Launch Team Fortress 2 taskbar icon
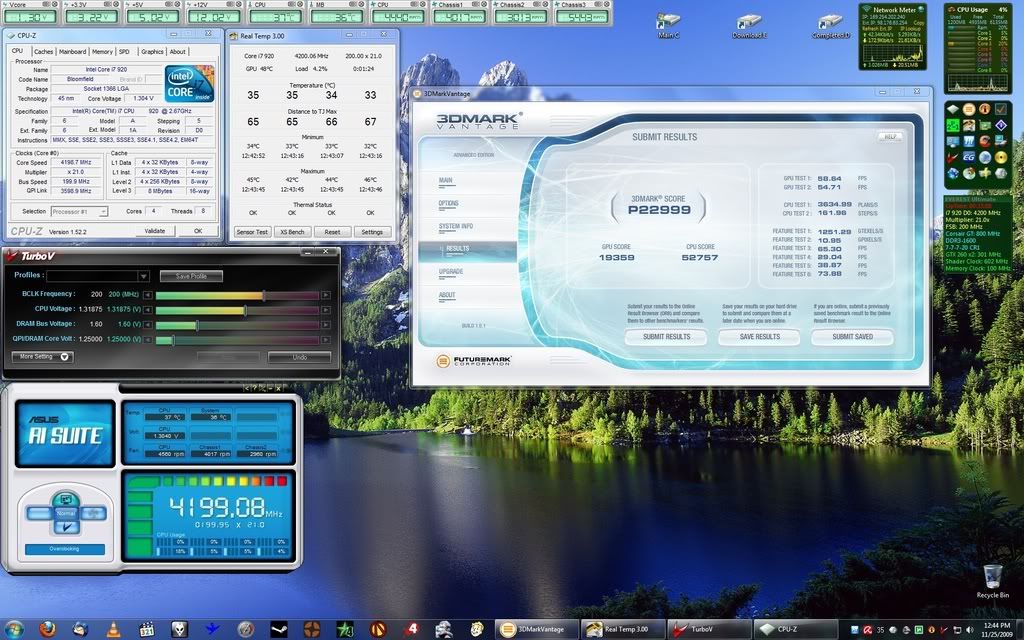This screenshot has width=1024, height=640. coord(312,630)
